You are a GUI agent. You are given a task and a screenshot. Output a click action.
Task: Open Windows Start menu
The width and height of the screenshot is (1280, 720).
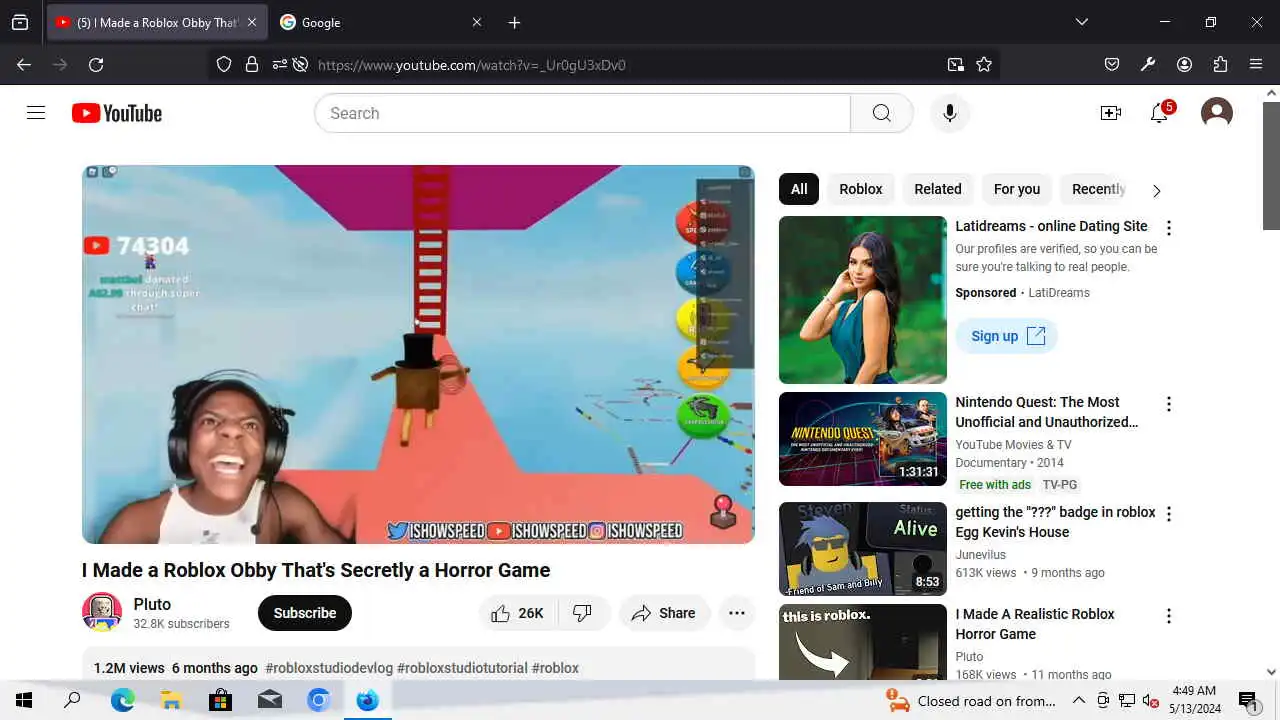coord(24,700)
